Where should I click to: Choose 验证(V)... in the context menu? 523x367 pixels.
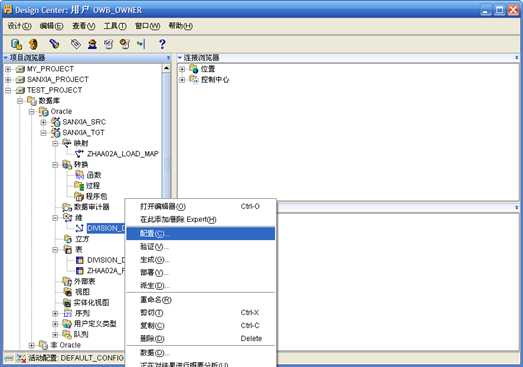point(201,247)
